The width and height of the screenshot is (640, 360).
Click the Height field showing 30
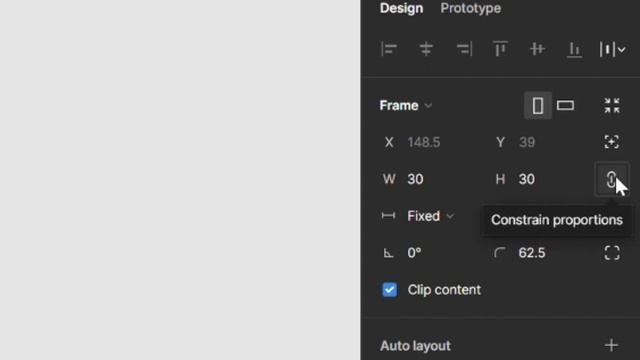(527, 179)
